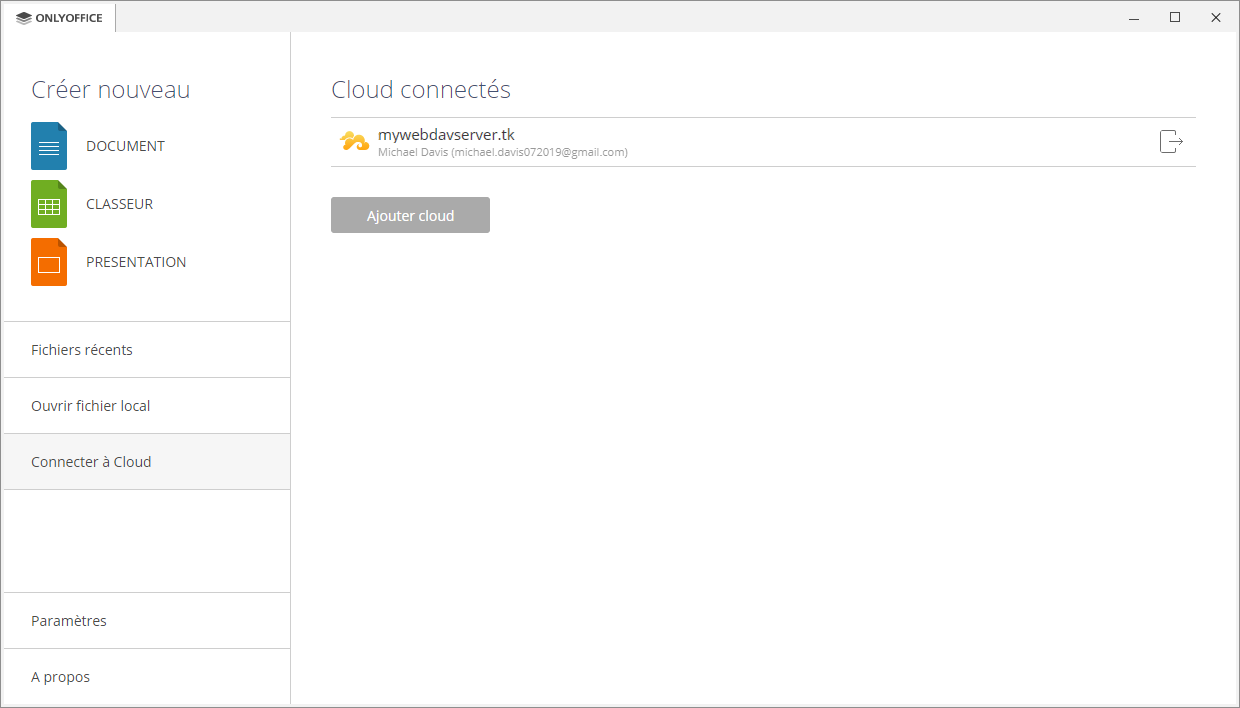The width and height of the screenshot is (1240, 708).
Task: Click the logout icon for mywebdavserver.tk
Action: pyautogui.click(x=1171, y=142)
